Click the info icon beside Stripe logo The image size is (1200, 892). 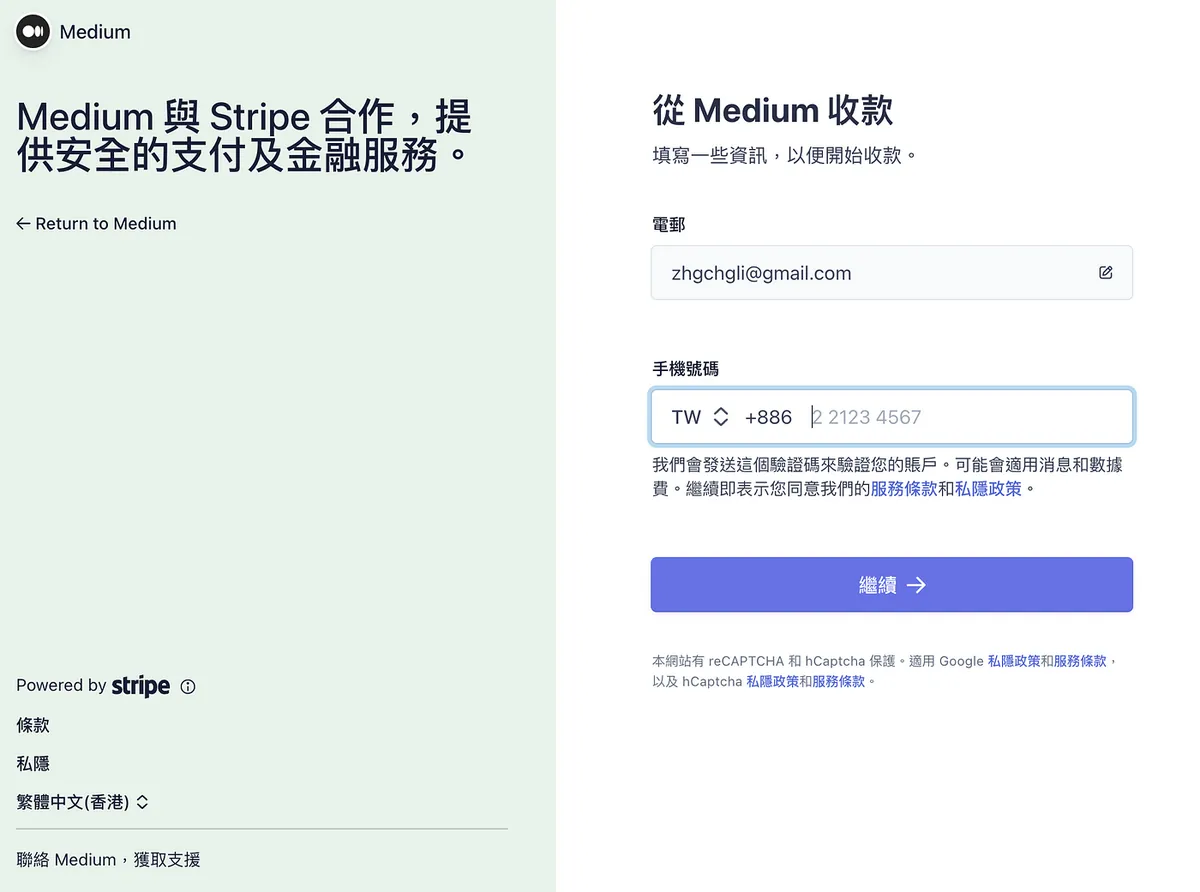tap(188, 686)
